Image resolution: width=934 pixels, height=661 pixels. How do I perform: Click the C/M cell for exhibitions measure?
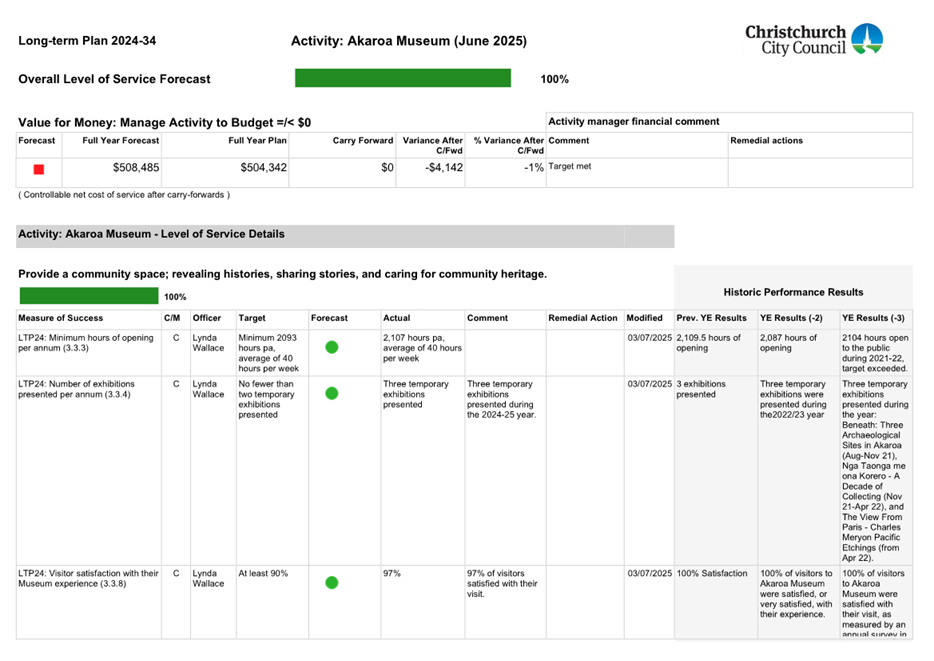tap(175, 384)
